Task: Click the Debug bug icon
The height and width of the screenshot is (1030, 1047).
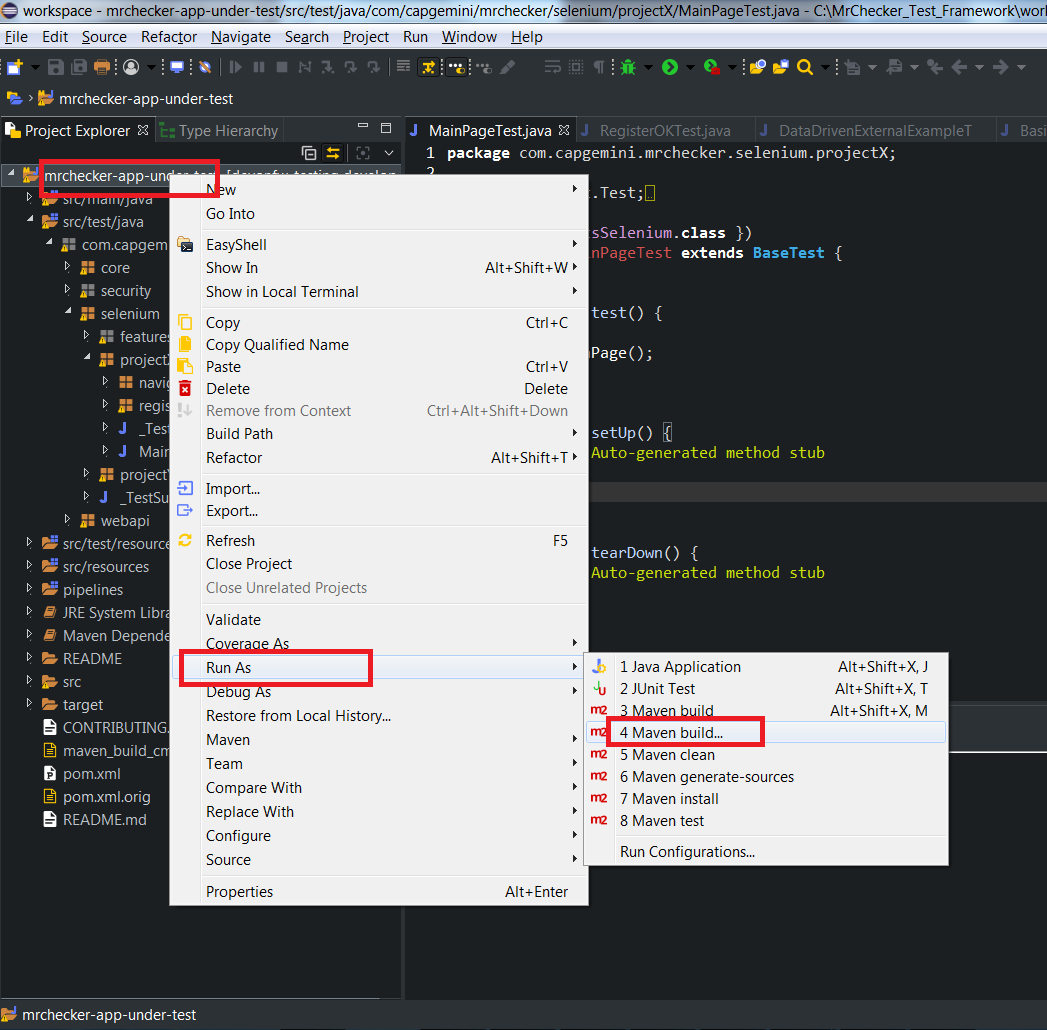Action: click(x=628, y=67)
